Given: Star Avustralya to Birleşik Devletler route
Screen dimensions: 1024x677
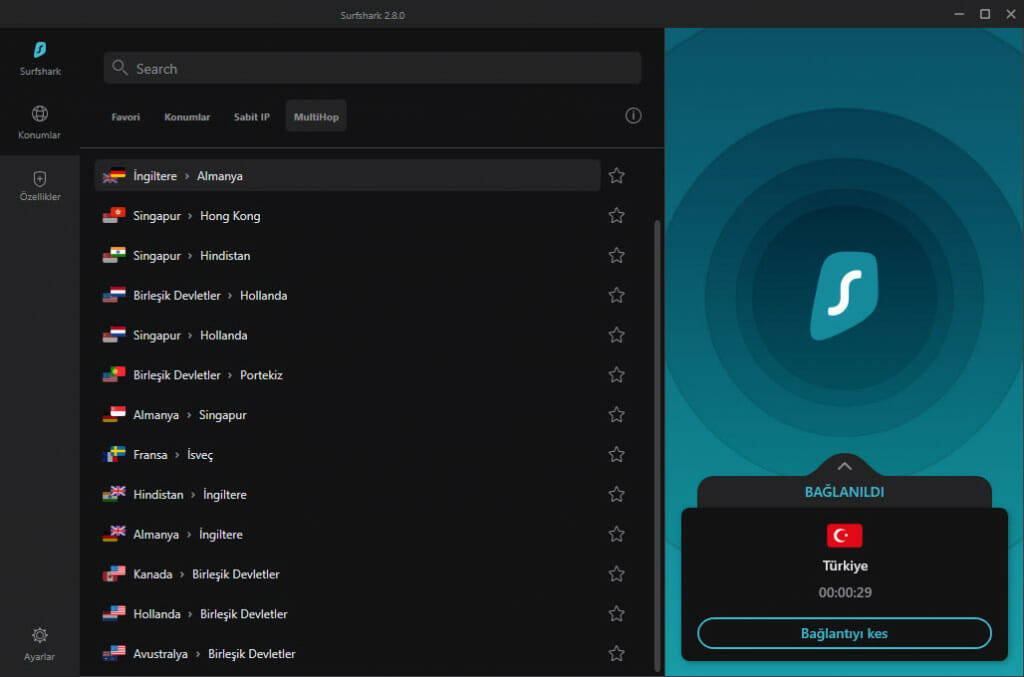Looking at the screenshot, I should pyautogui.click(x=616, y=653).
